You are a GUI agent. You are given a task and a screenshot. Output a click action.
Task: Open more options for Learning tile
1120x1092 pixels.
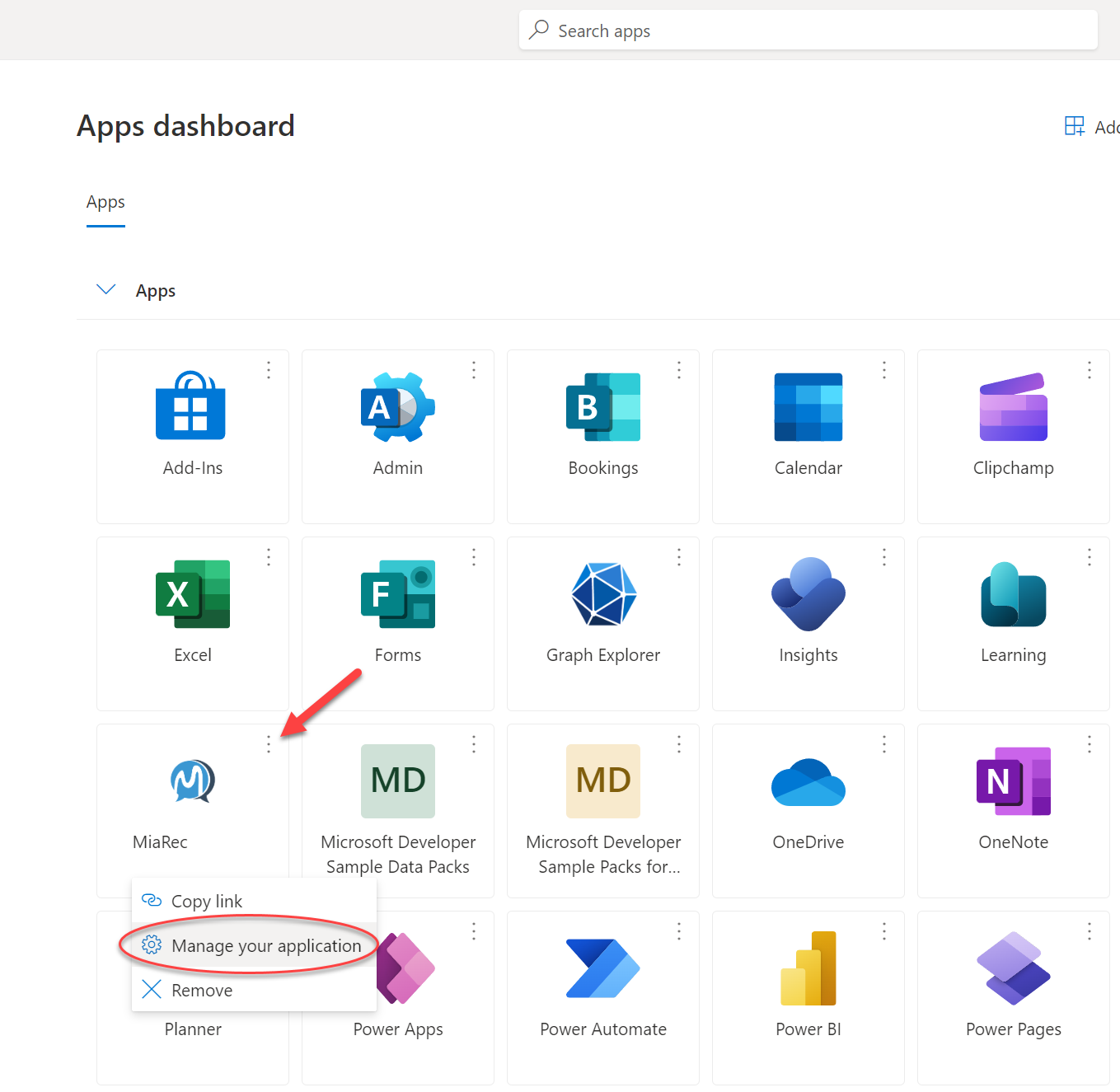point(1090,557)
